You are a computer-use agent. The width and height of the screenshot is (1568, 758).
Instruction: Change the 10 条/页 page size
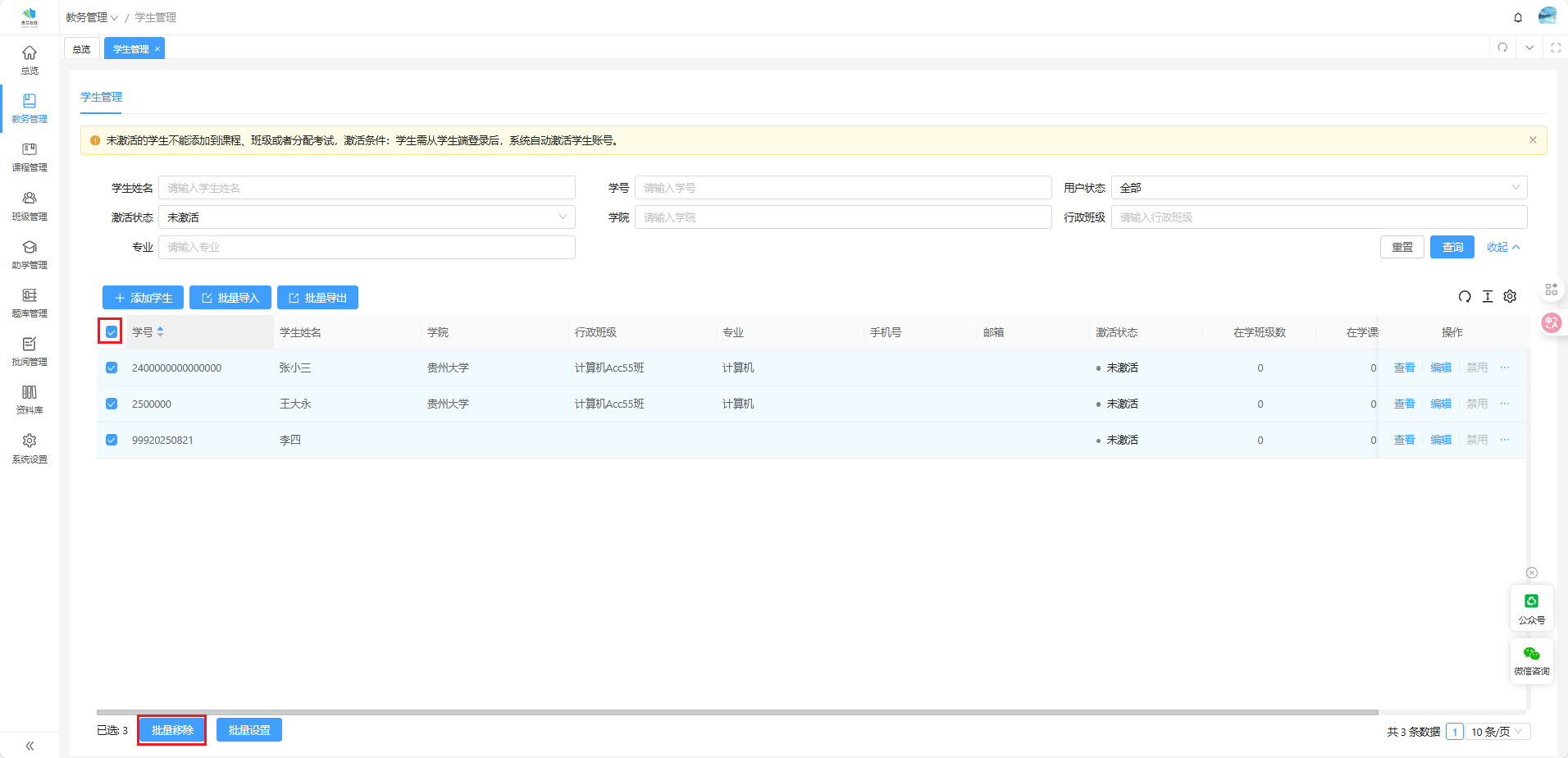click(x=1497, y=732)
